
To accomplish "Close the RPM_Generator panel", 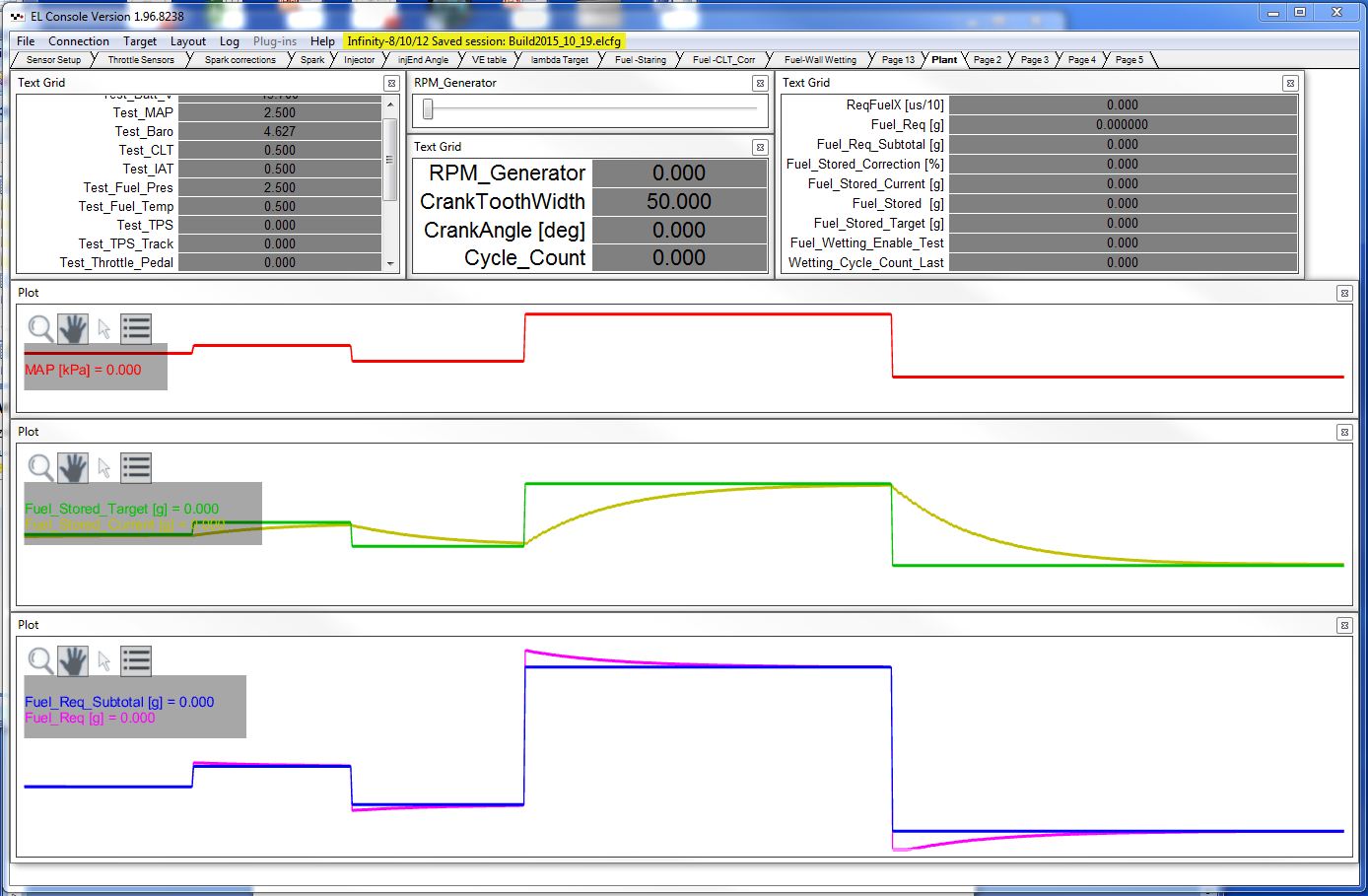I will click(759, 84).
